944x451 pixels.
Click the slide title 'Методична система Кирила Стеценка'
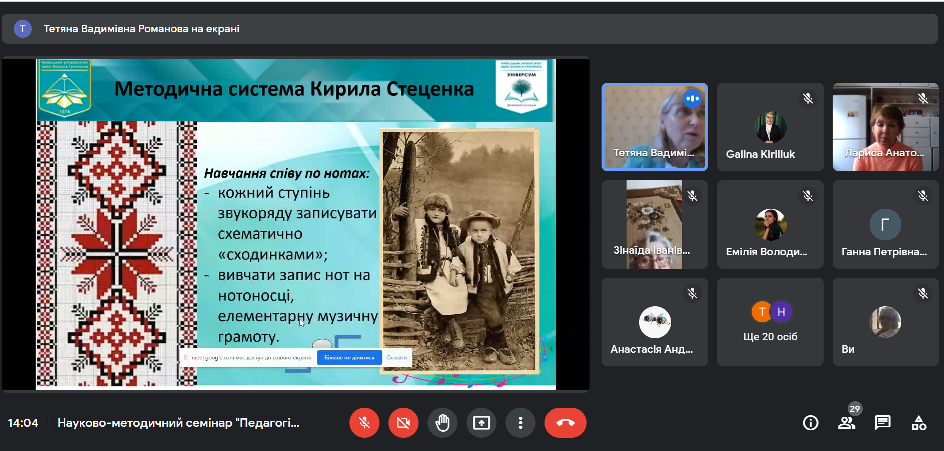tap(294, 89)
